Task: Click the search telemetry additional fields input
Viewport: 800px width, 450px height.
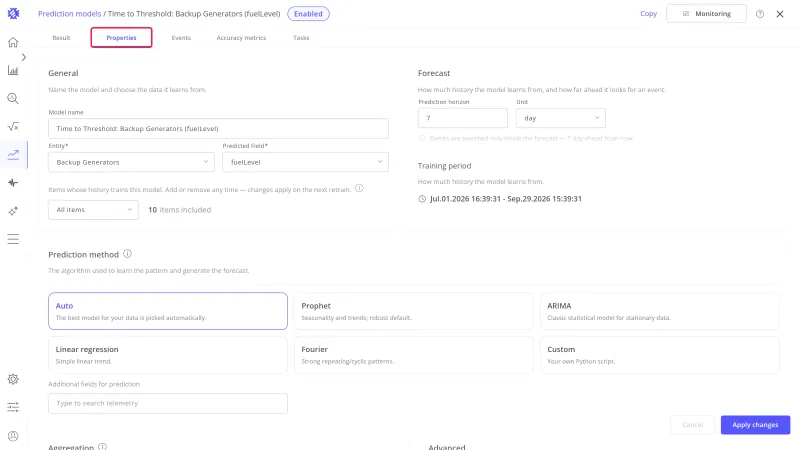Action: pos(168,403)
